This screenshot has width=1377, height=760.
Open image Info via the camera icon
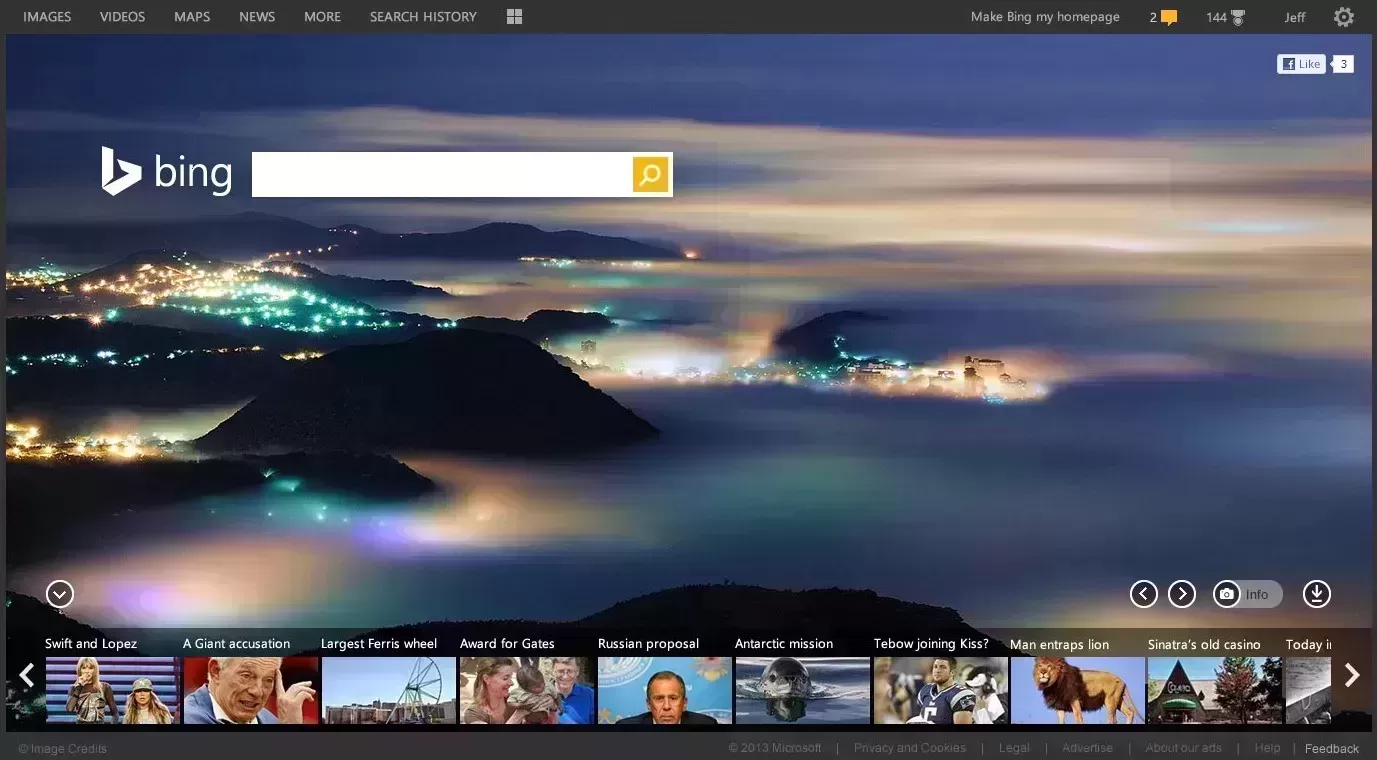coord(1227,593)
